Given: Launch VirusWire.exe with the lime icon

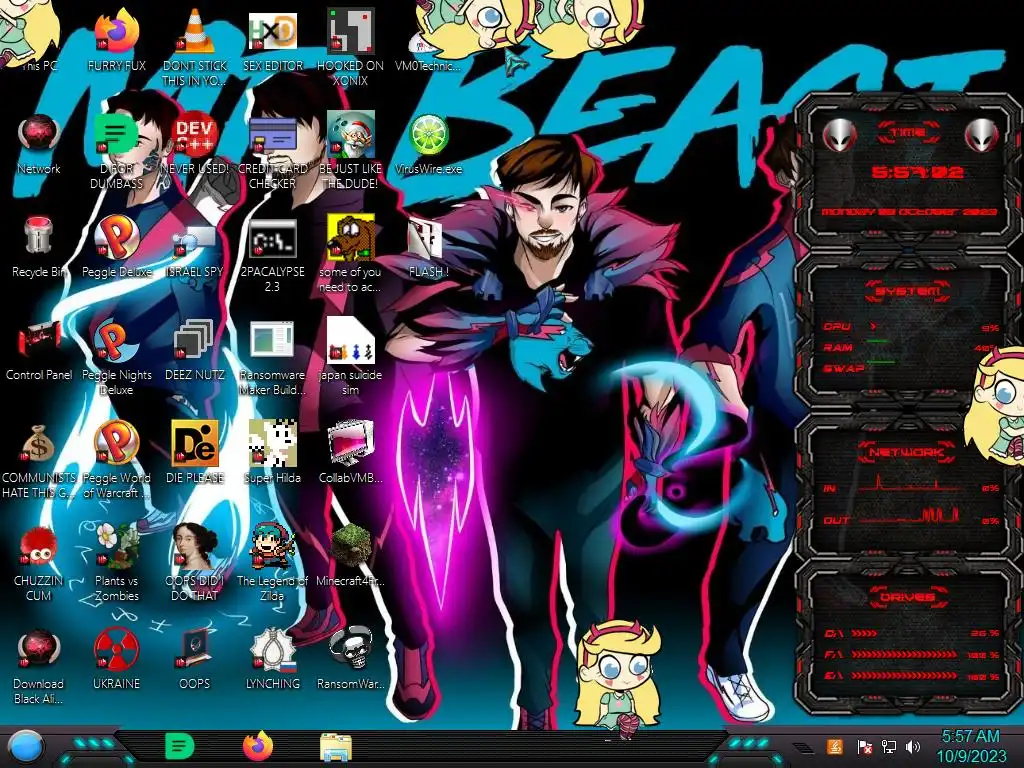Looking at the screenshot, I should pyautogui.click(x=428, y=136).
